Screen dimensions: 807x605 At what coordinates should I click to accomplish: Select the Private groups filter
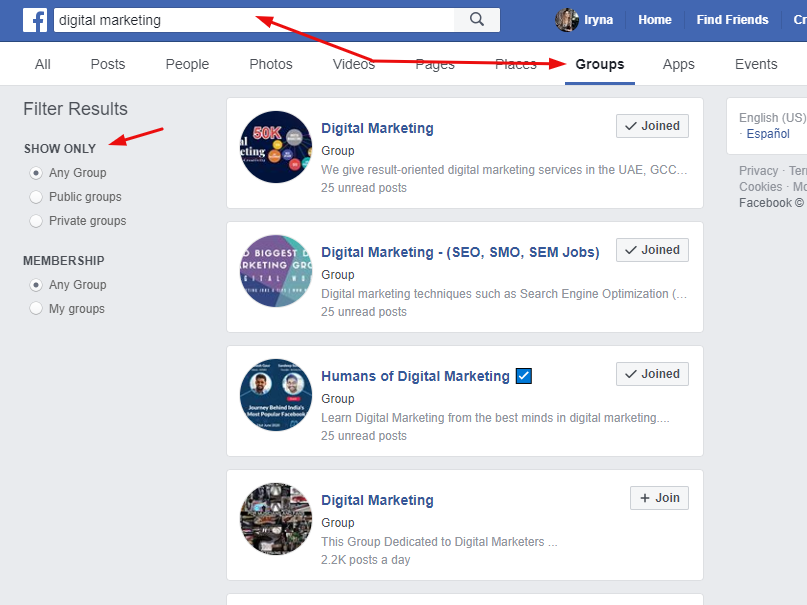37,221
